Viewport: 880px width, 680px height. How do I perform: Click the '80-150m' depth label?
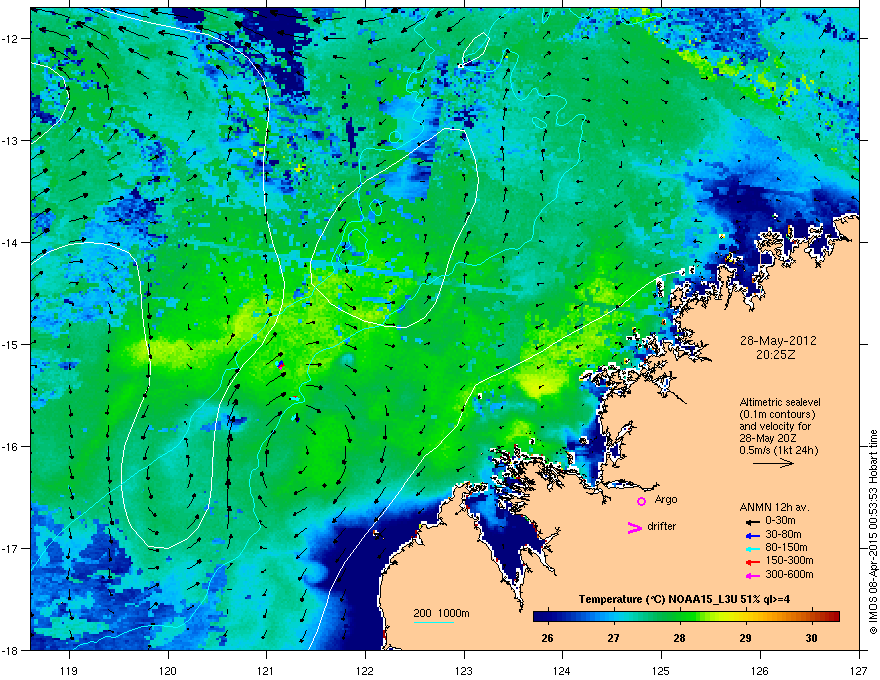point(786,547)
